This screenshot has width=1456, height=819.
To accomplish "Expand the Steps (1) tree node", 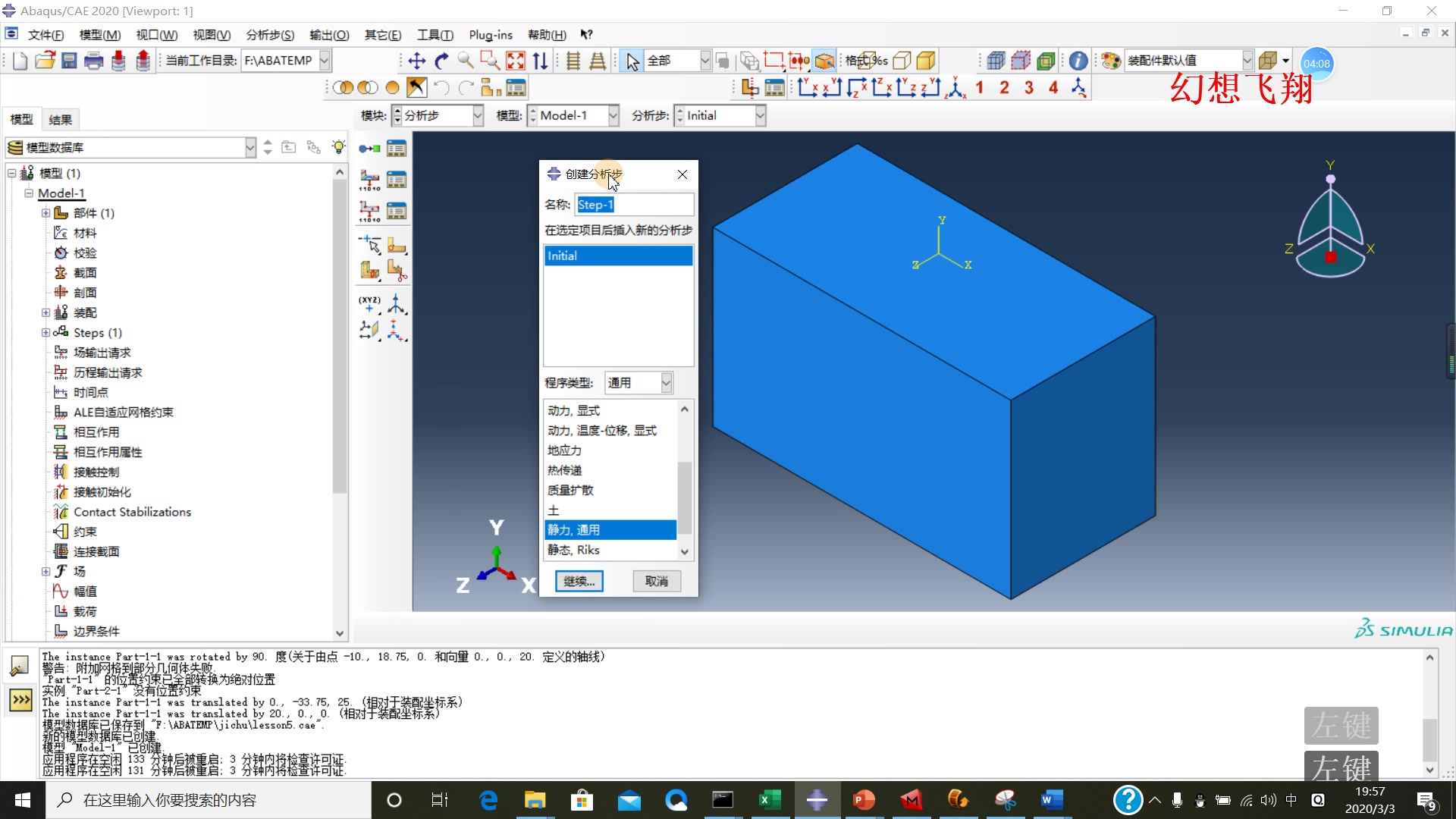I will 45,332.
